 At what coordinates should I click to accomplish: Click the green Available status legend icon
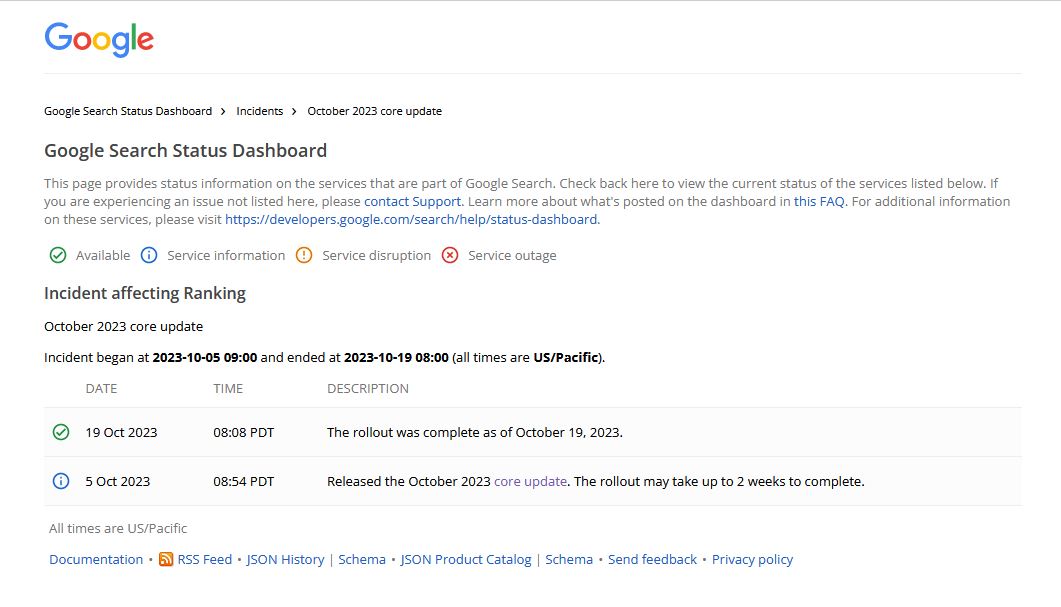pyautogui.click(x=58, y=255)
